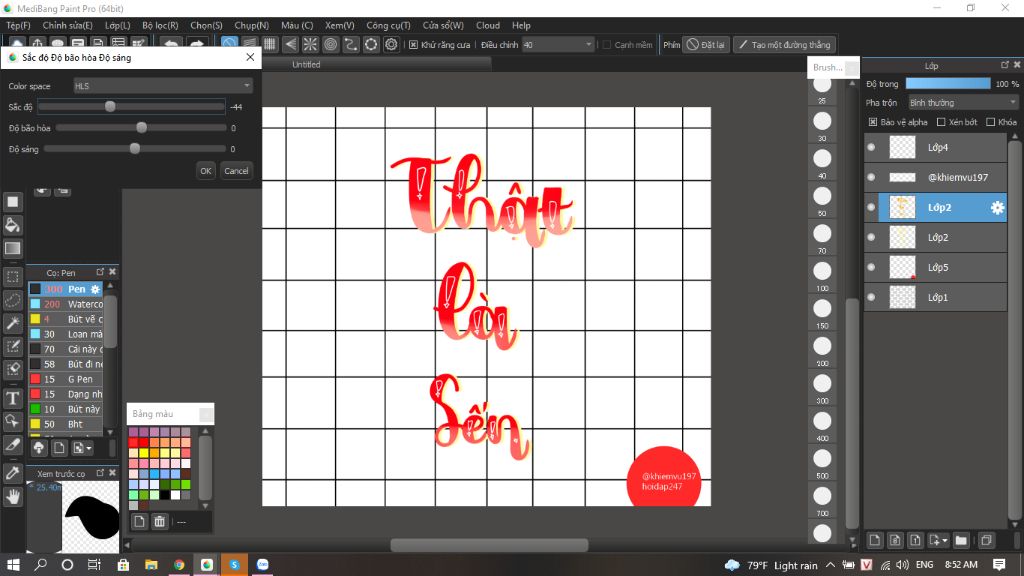Image resolution: width=1024 pixels, height=576 pixels.
Task: Select the Magic Wand tool
Action: (x=12, y=323)
